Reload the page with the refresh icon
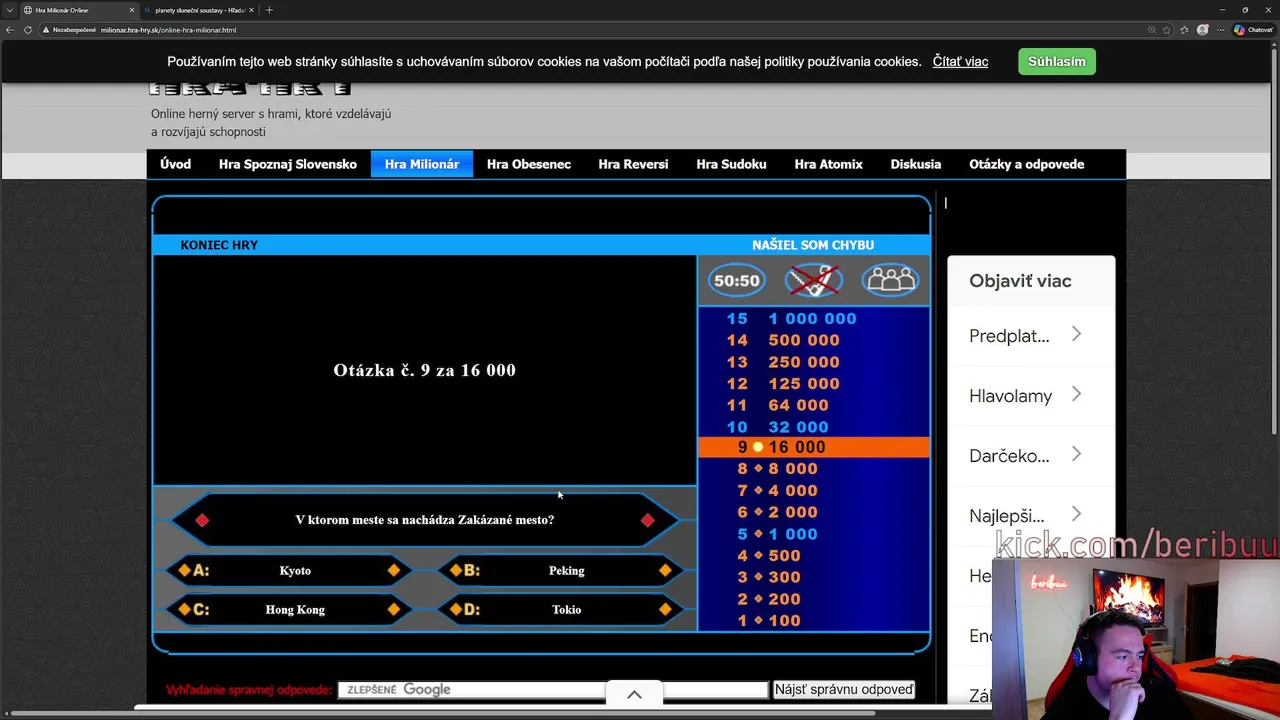The image size is (1280, 720). [27, 30]
